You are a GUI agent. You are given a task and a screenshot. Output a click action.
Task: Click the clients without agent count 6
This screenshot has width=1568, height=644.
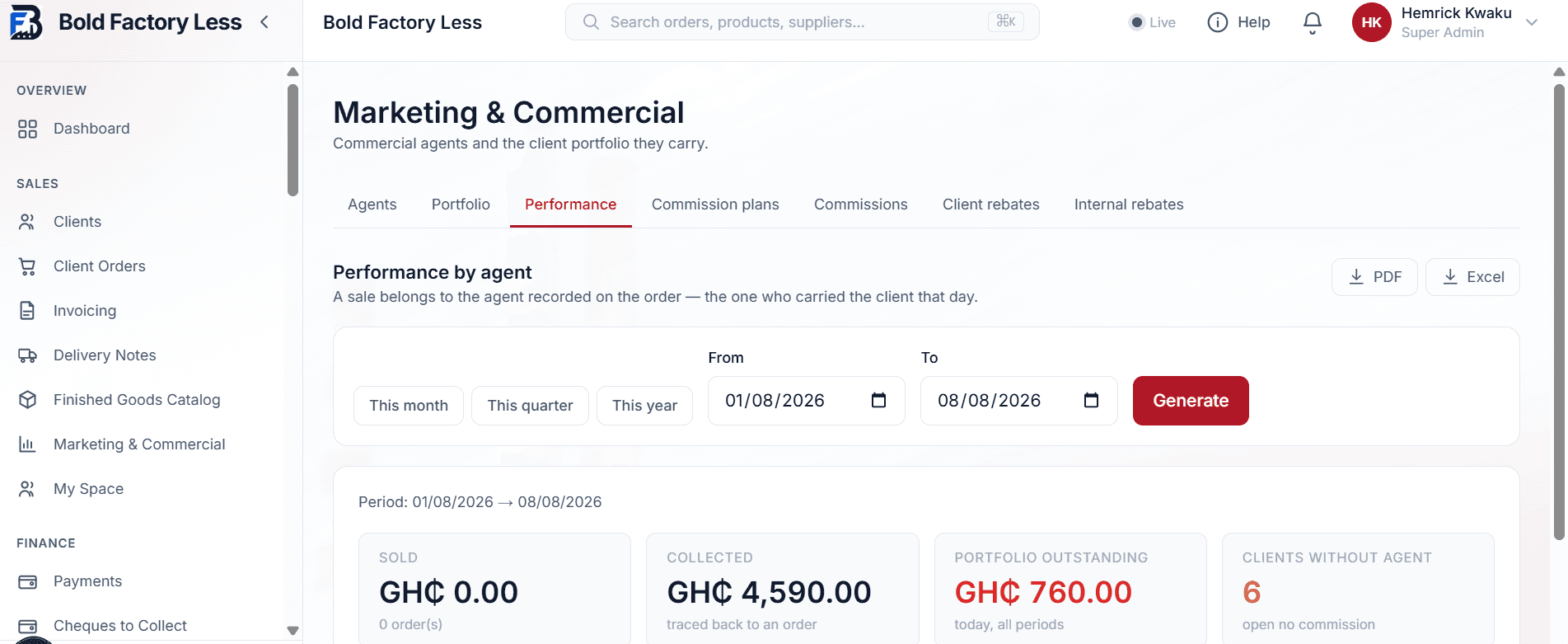[x=1252, y=592]
